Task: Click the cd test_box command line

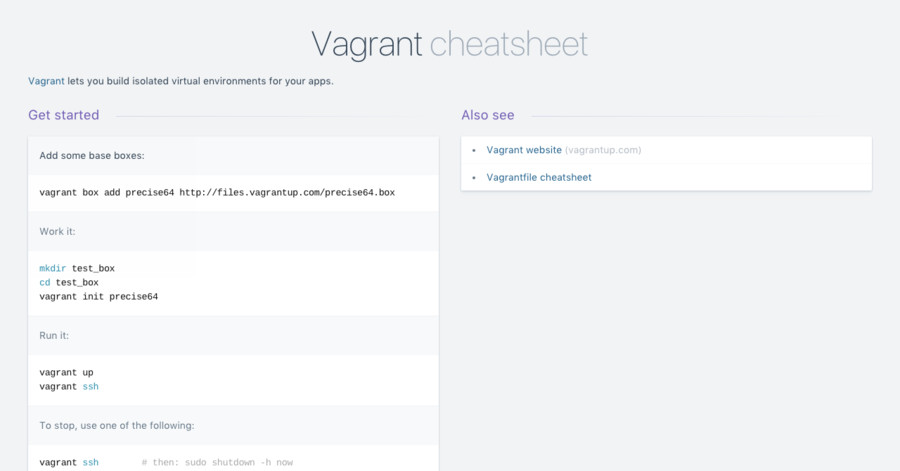Action: click(x=69, y=282)
